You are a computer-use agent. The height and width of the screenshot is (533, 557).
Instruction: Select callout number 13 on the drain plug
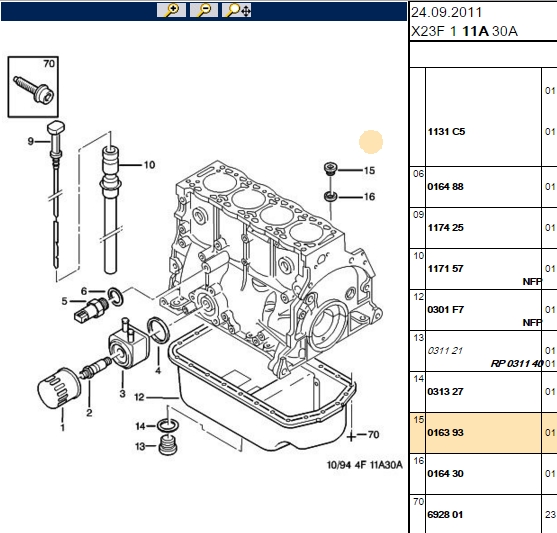(140, 446)
